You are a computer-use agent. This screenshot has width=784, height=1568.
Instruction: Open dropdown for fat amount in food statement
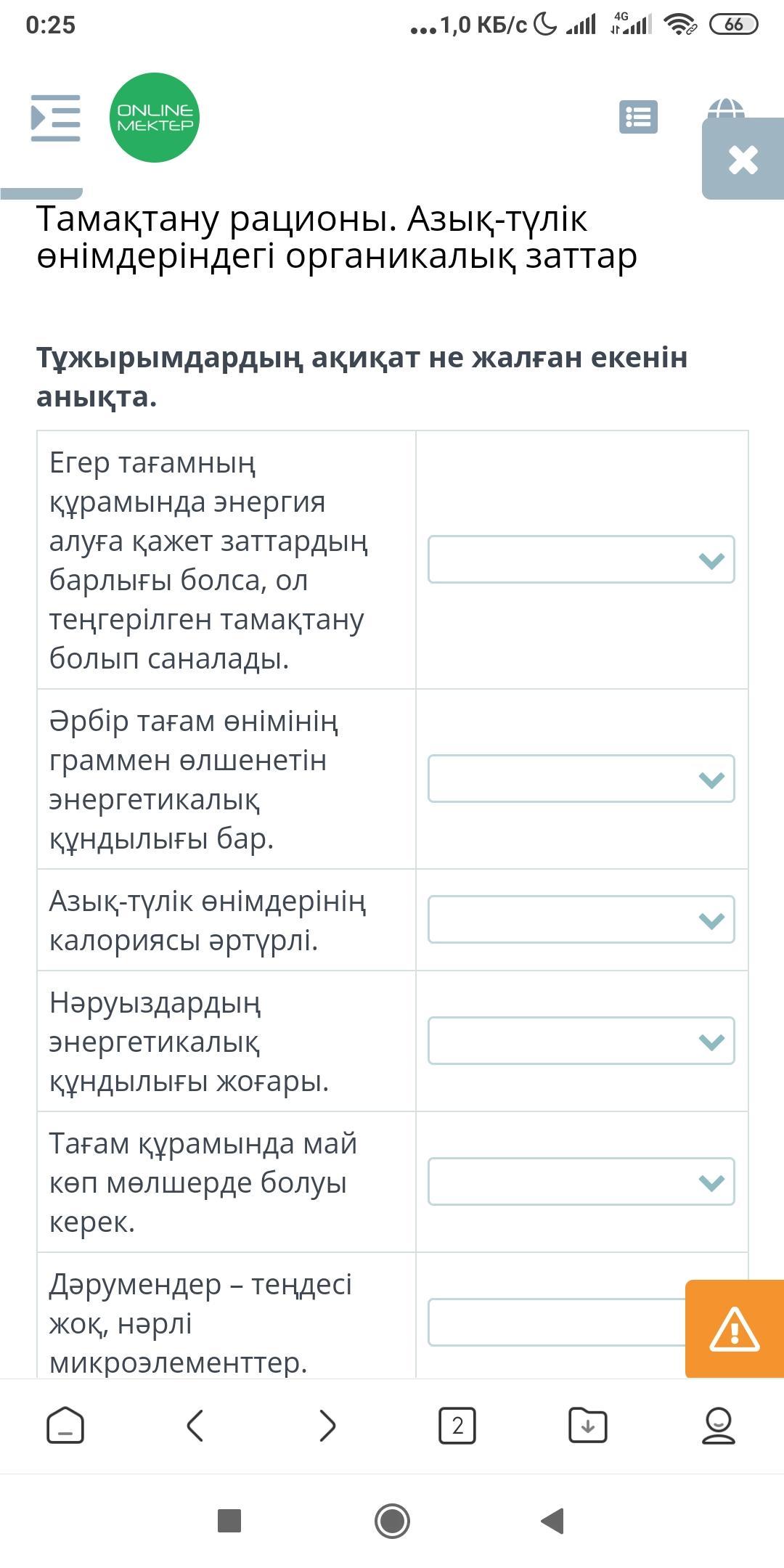coord(581,1182)
